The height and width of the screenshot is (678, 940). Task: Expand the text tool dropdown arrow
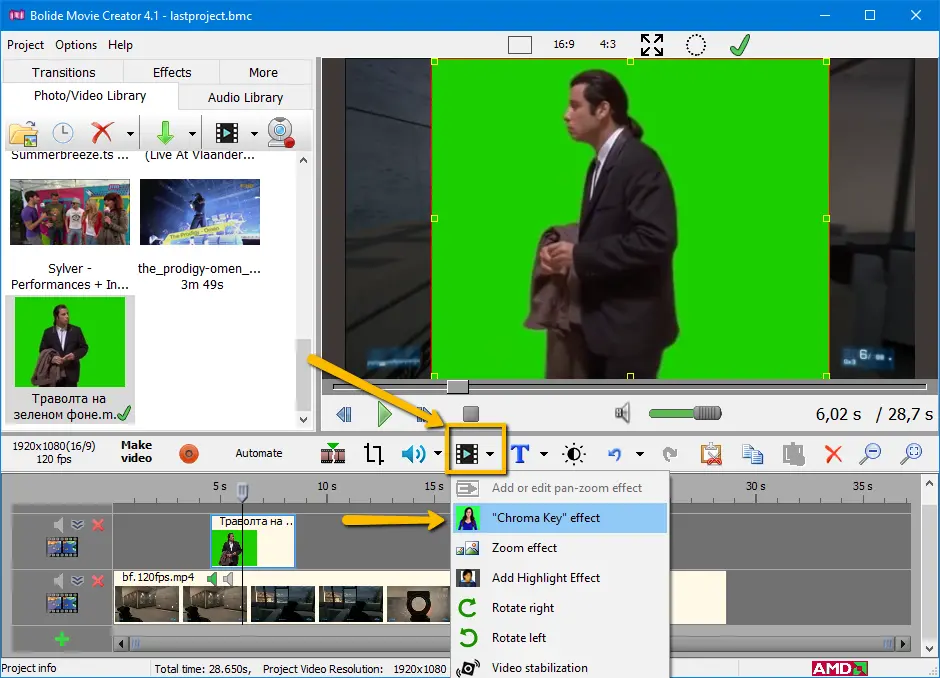pos(544,455)
